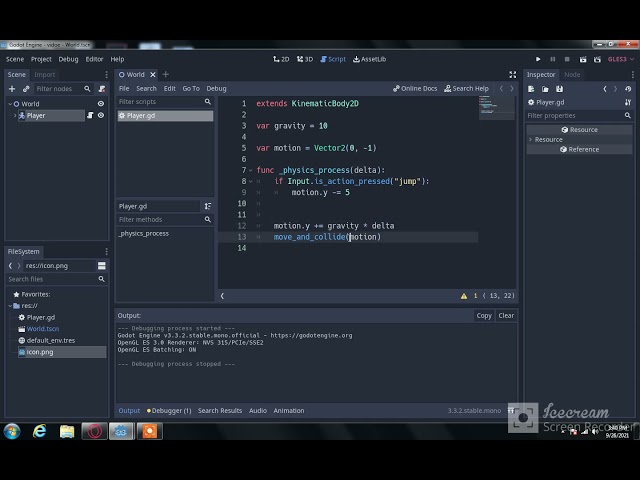Toggle visibility of the Player node
This screenshot has height=480, width=640.
[x=101, y=116]
